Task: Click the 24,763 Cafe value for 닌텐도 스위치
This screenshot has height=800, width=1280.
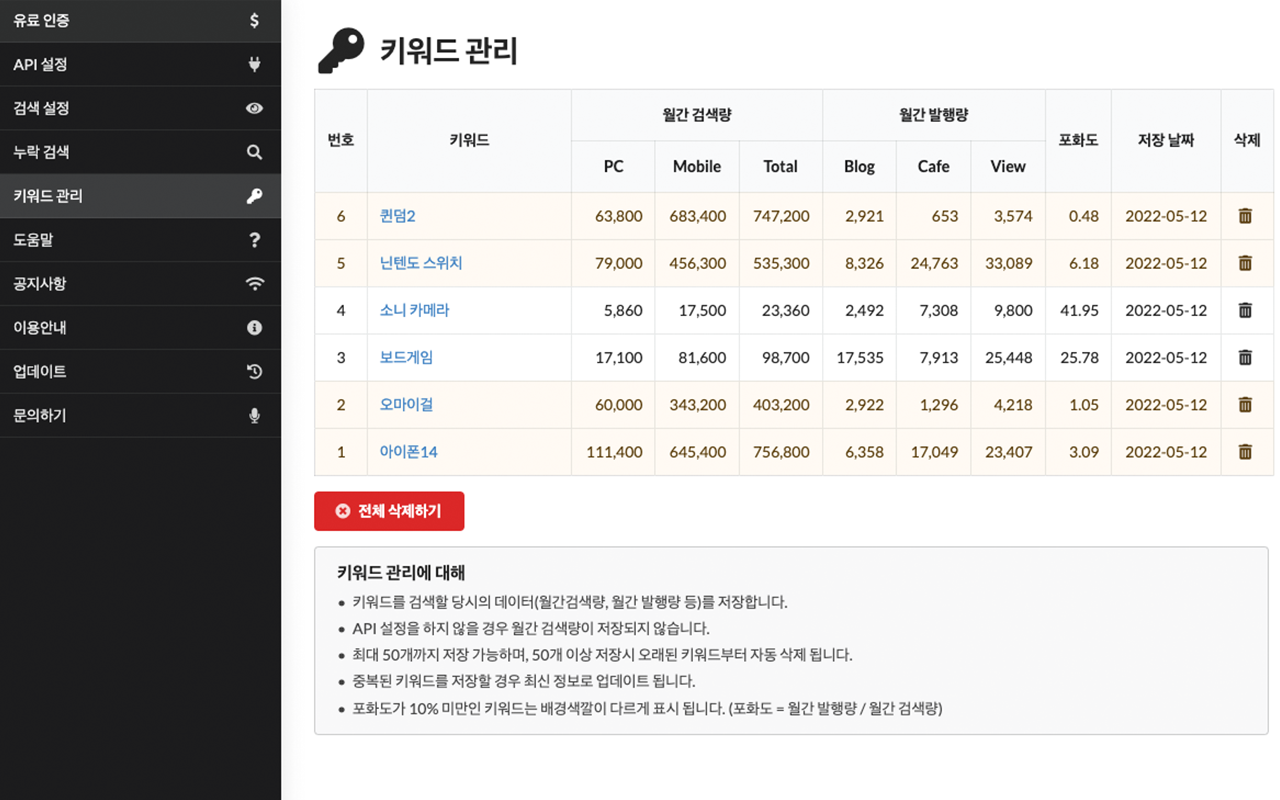Action: pyautogui.click(x=934, y=263)
